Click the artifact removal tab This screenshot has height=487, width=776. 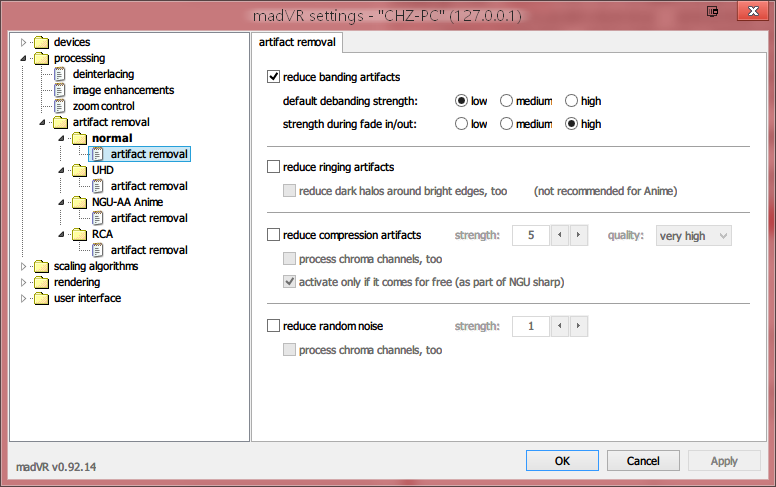pos(297,43)
